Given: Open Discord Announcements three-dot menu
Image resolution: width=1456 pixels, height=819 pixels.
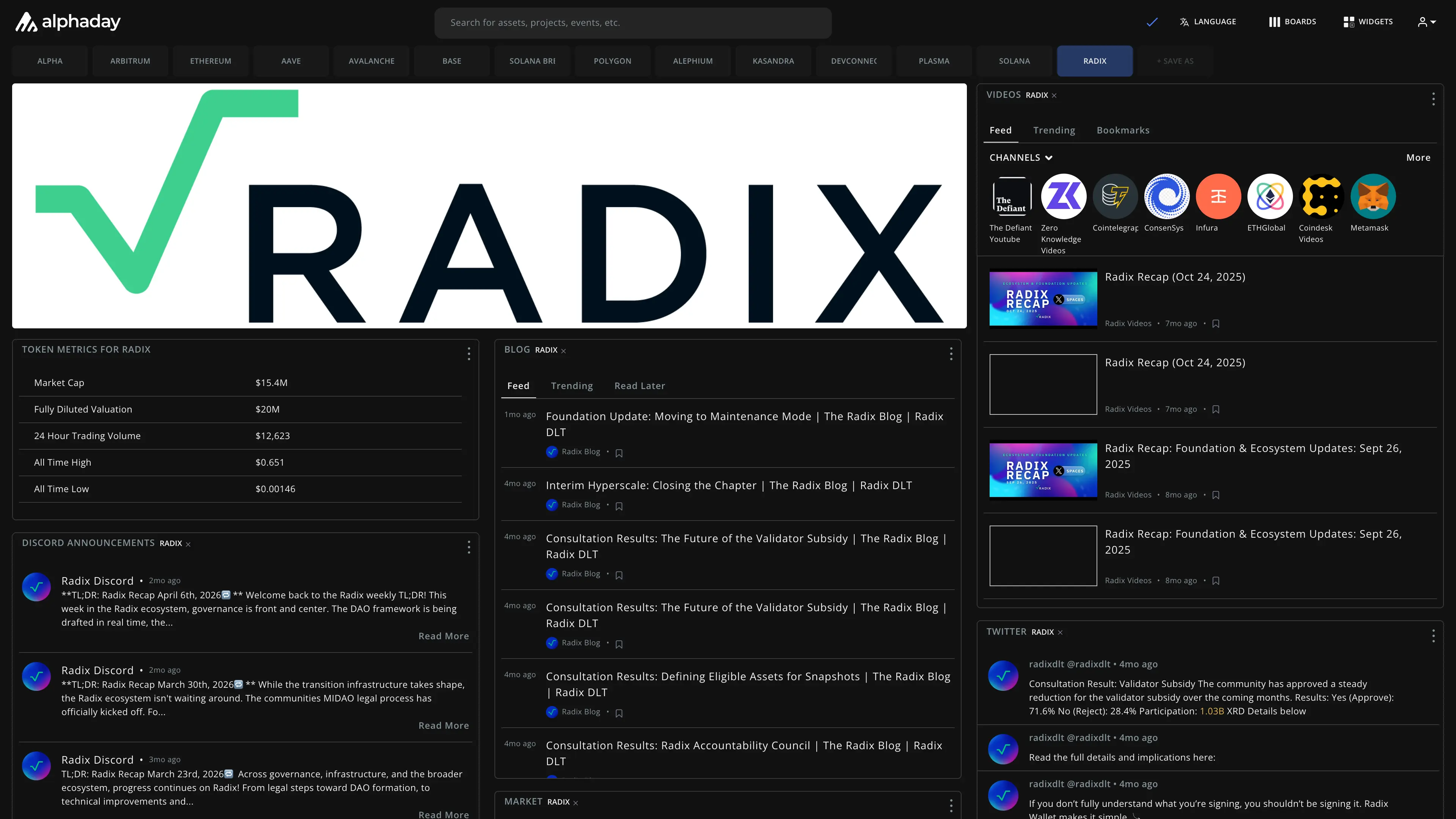Looking at the screenshot, I should (x=469, y=547).
